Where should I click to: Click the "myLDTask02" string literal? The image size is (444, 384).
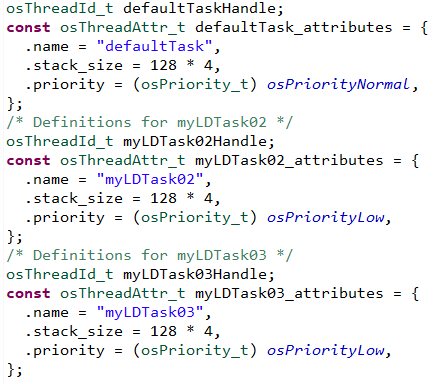[150, 179]
